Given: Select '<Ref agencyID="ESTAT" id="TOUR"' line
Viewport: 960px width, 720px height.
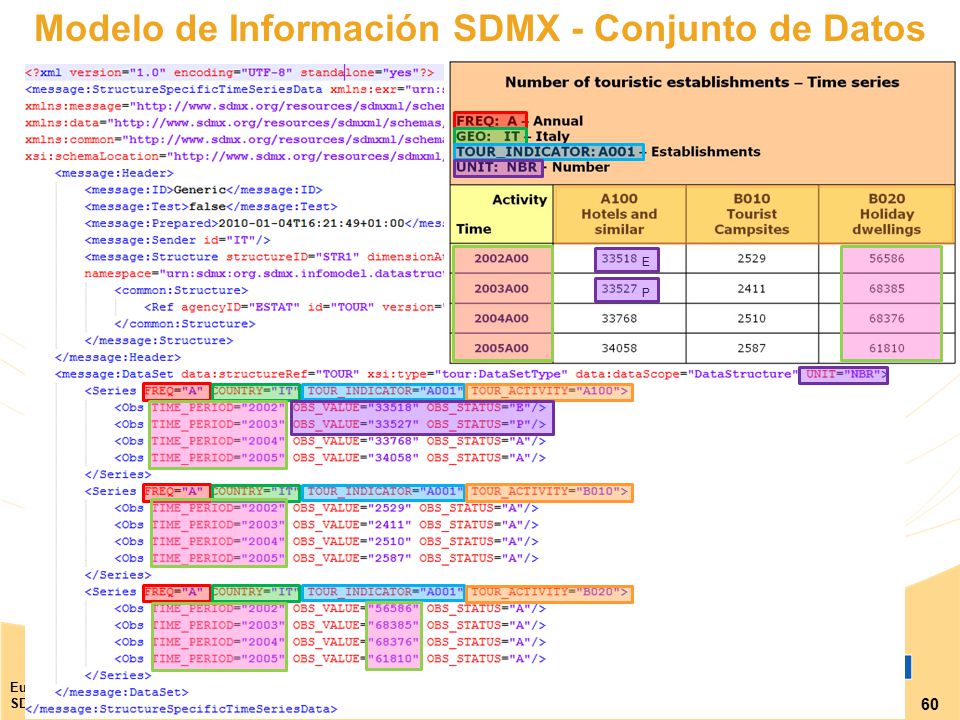Looking at the screenshot, I should pos(294,307).
